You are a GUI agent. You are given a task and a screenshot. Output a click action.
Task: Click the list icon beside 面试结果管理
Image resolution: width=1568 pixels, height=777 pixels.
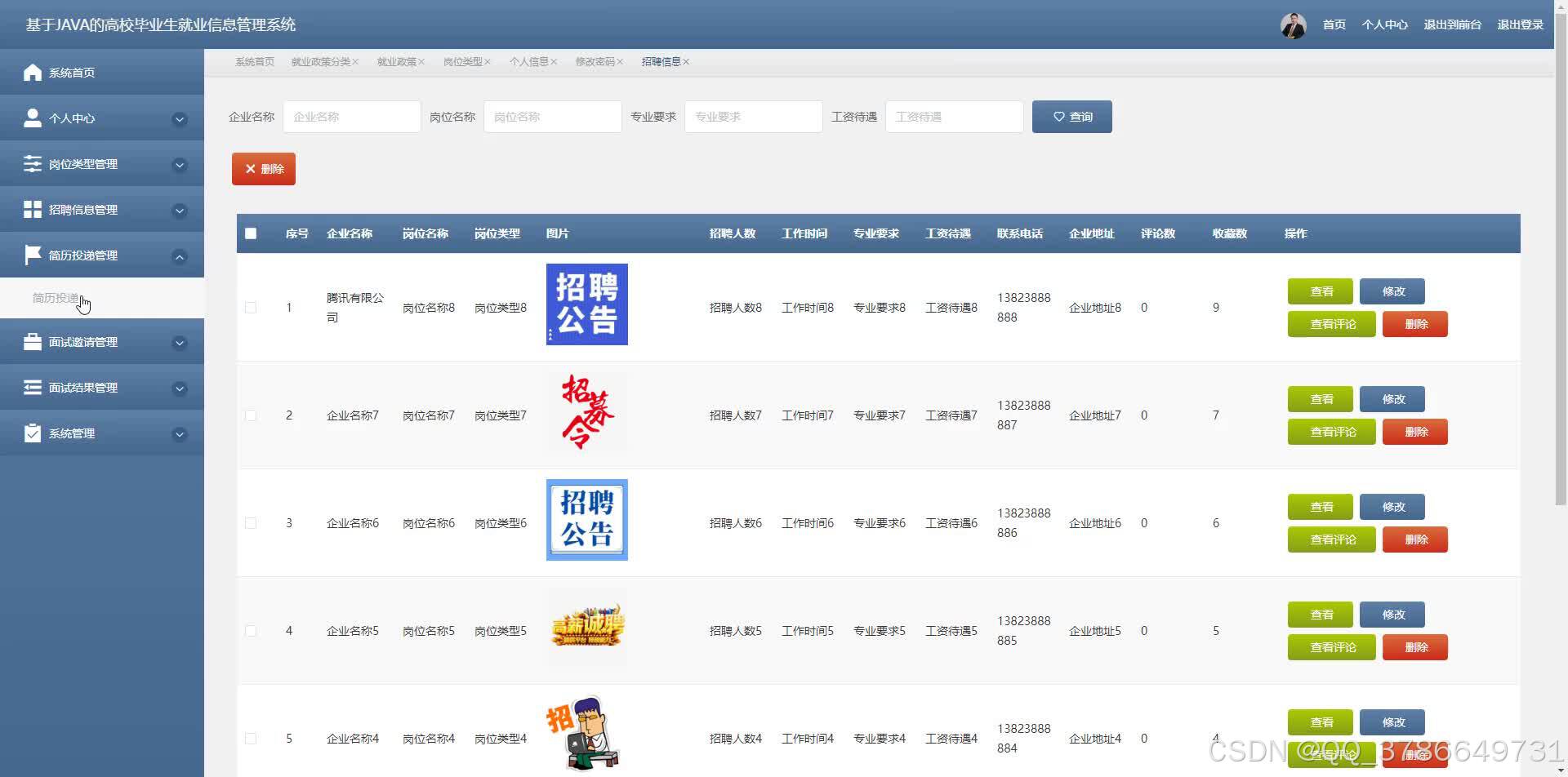click(33, 388)
